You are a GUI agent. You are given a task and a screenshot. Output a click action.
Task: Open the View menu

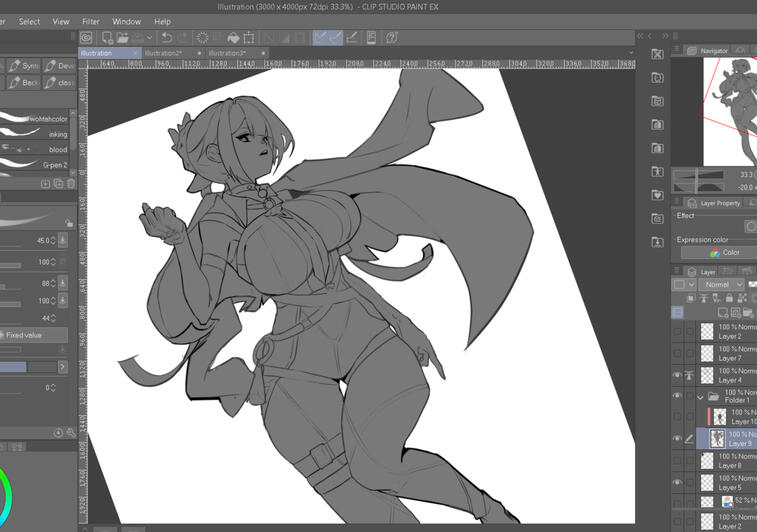coord(61,21)
